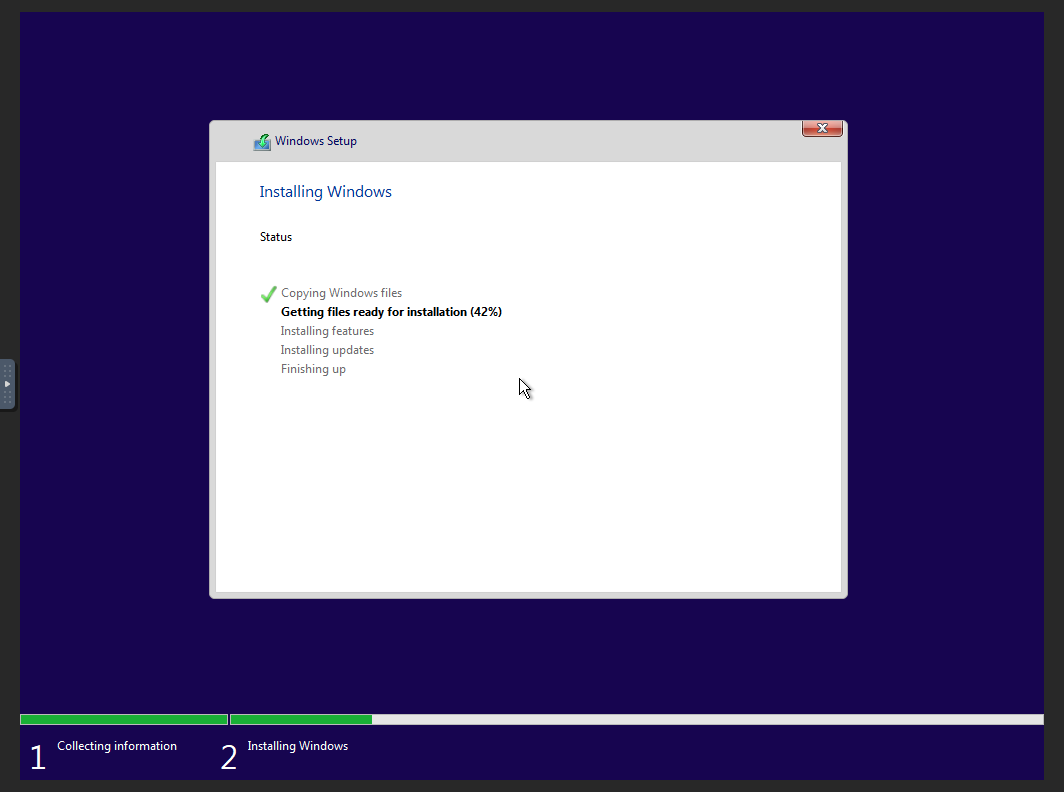Screen dimensions: 1064x792
Task: Click the completed Collecting information progress bar
Action: point(123,719)
